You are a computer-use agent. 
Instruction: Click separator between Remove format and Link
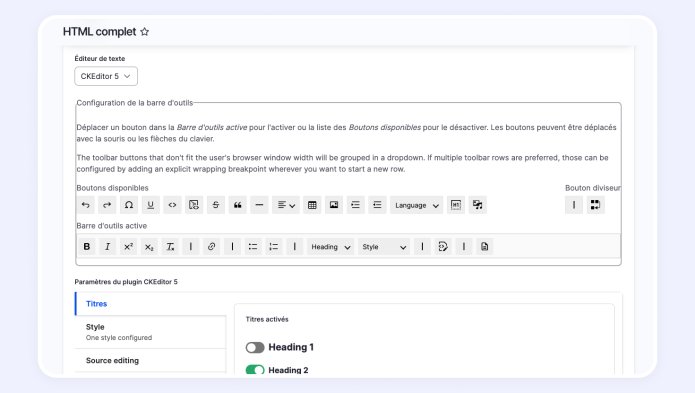pyautogui.click(x=191, y=246)
